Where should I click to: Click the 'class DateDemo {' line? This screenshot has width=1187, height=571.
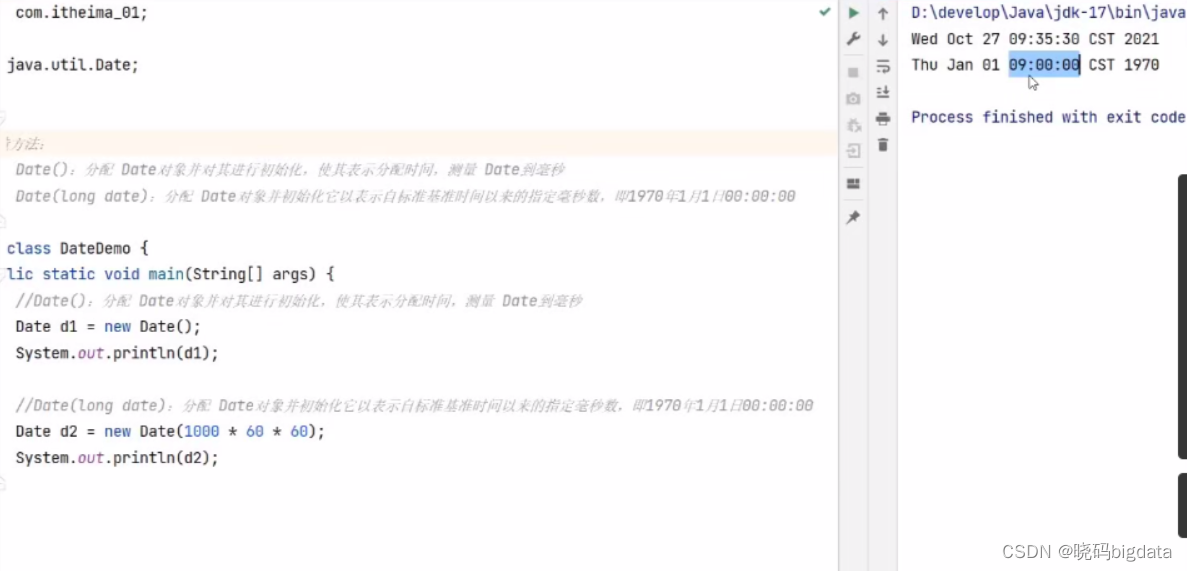(x=77, y=248)
